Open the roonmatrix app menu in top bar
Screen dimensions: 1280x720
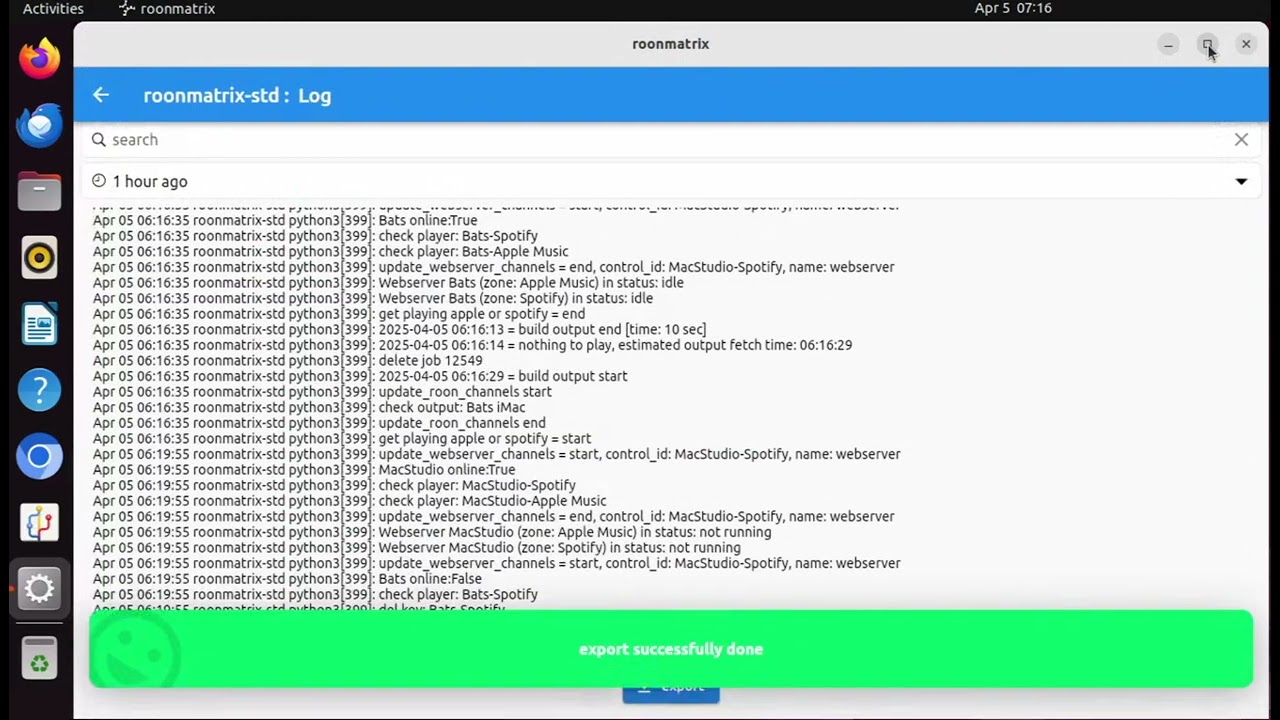(x=167, y=9)
